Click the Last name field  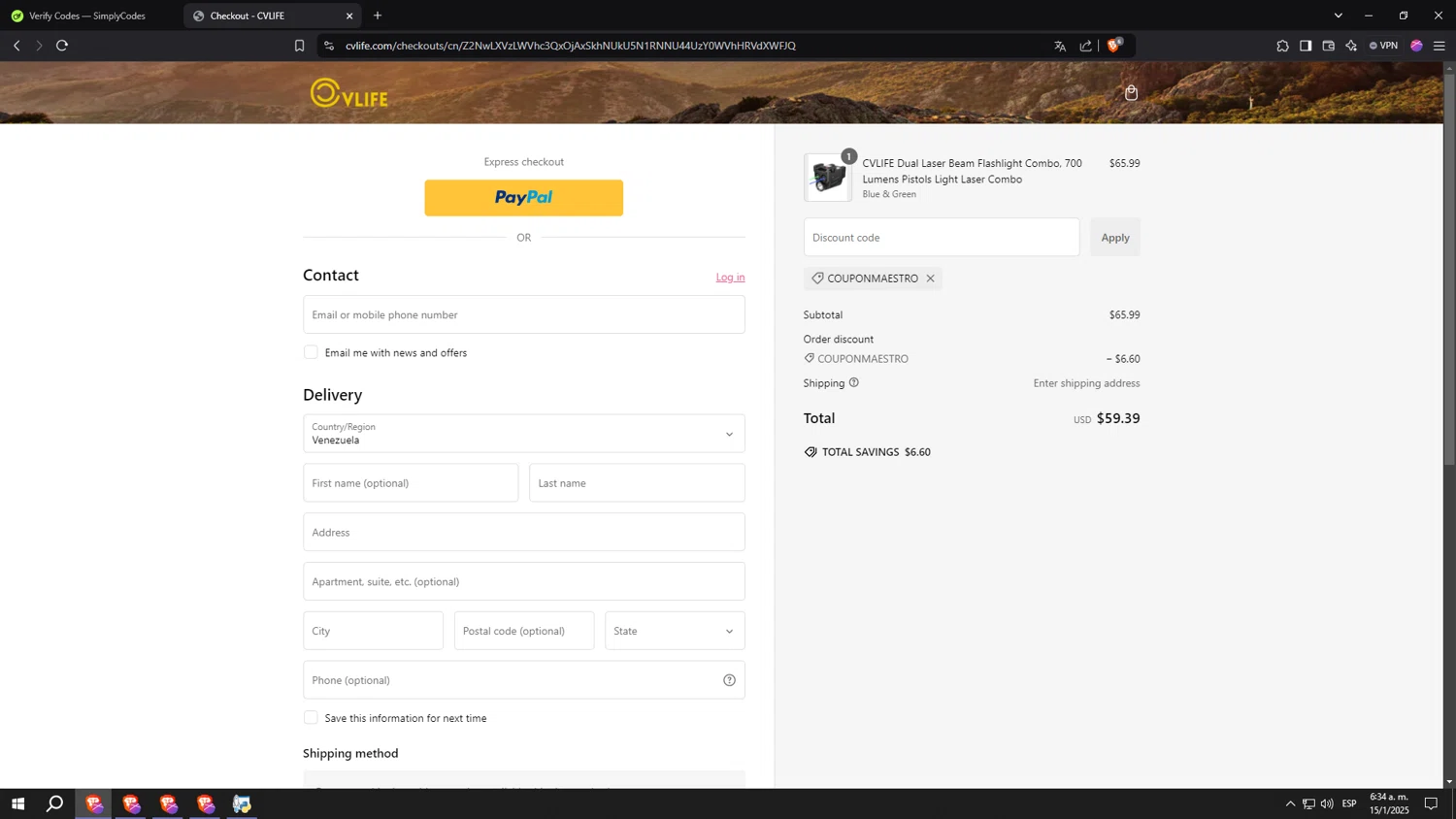coord(637,483)
